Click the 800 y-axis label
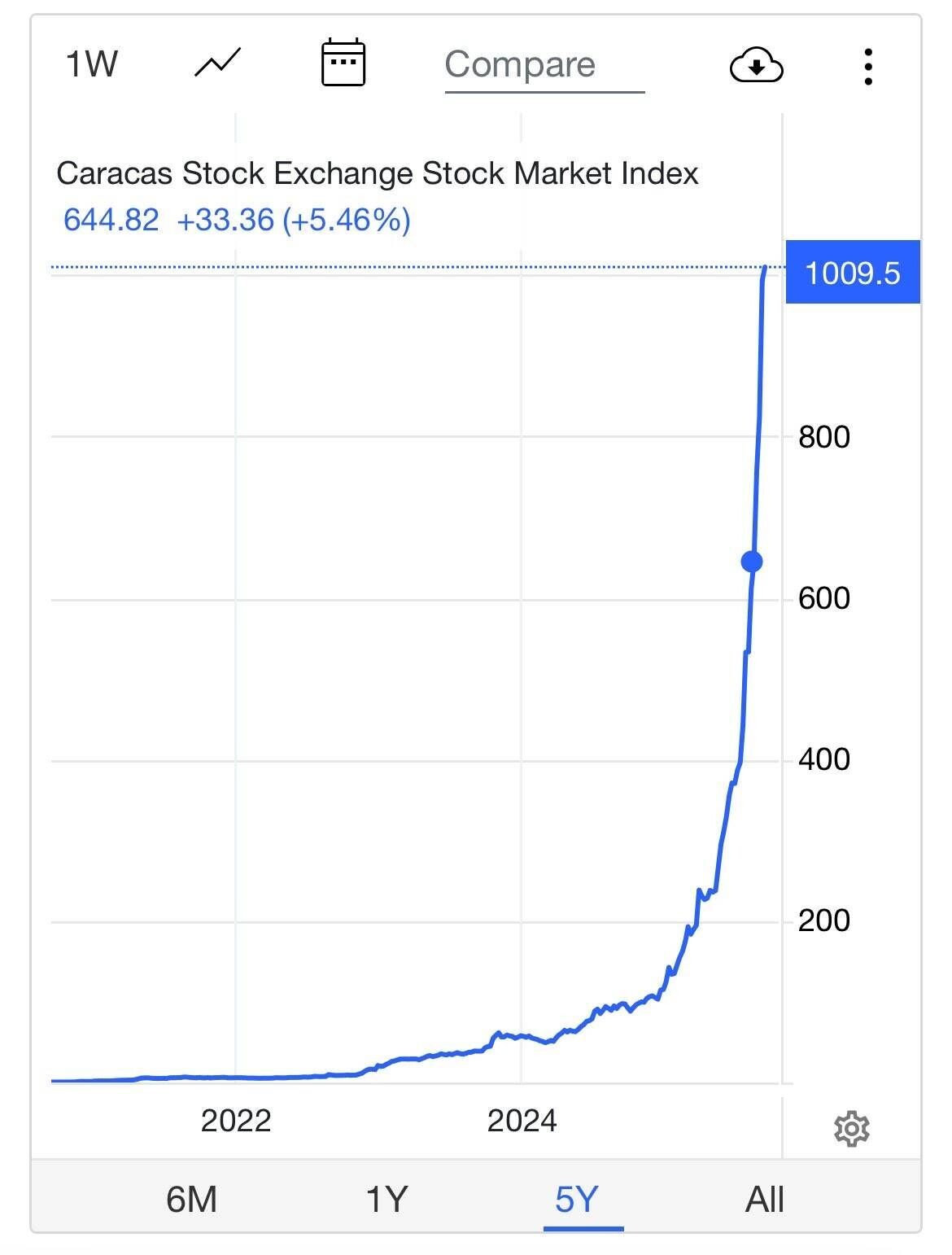The height and width of the screenshot is (1255, 952). tap(823, 437)
